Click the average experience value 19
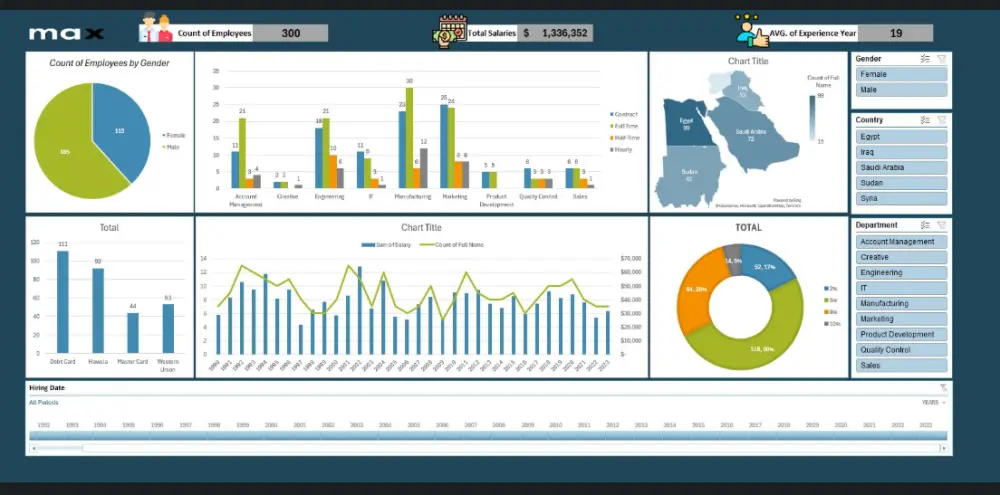The width and height of the screenshot is (1000, 495). tap(895, 33)
